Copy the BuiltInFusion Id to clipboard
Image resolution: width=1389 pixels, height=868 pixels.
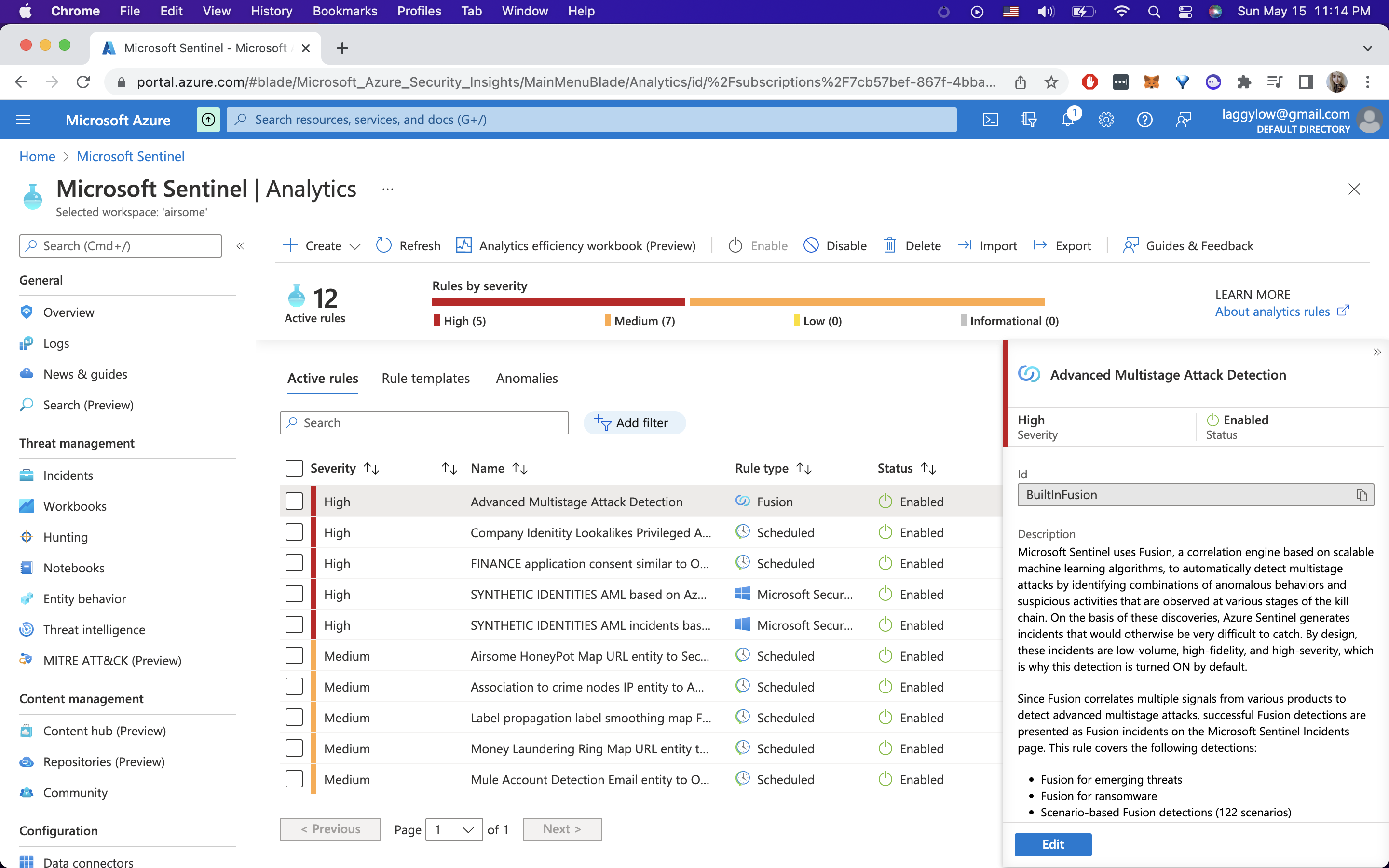1362,495
